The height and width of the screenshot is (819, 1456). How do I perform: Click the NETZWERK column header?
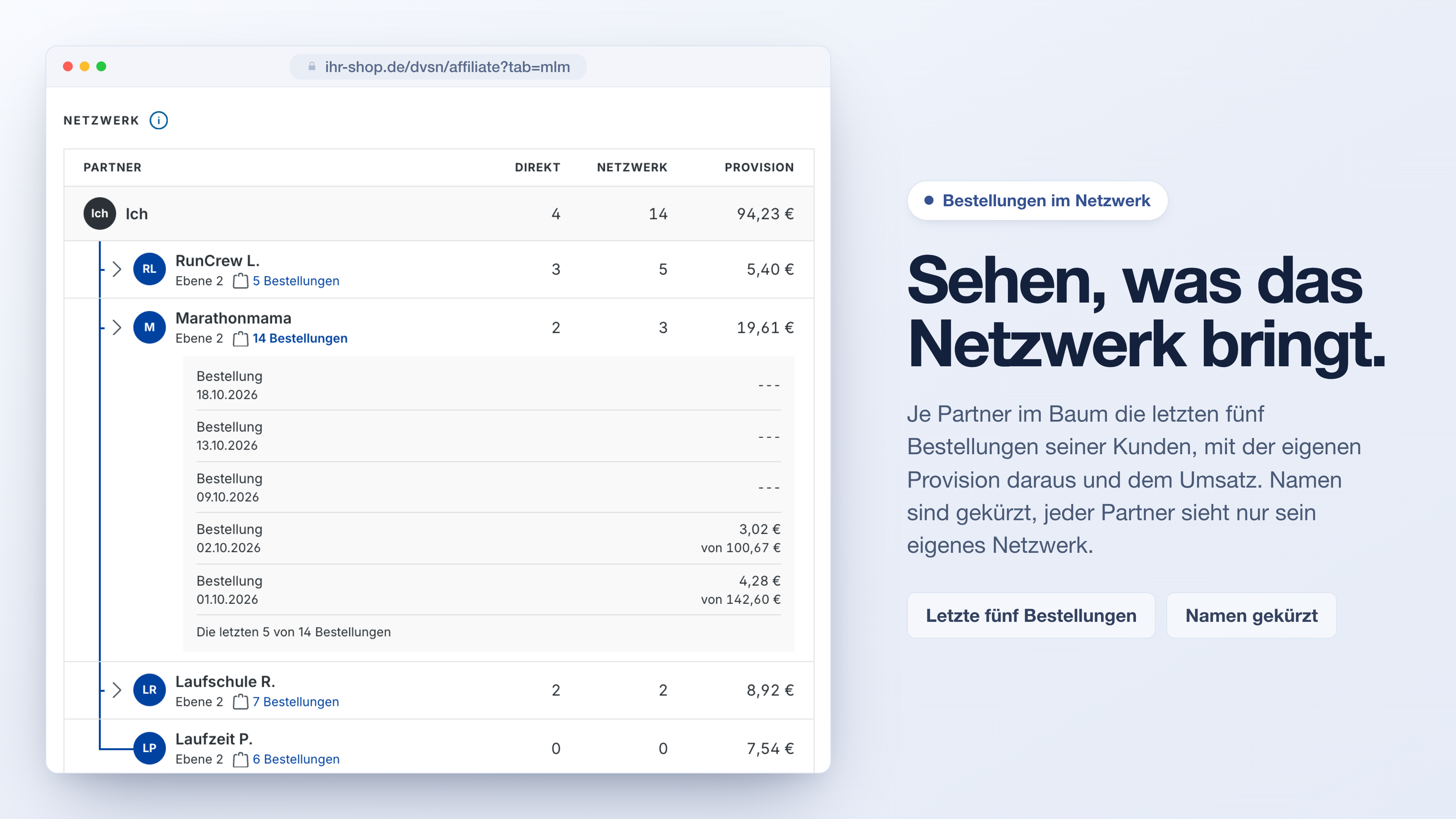[x=632, y=167]
